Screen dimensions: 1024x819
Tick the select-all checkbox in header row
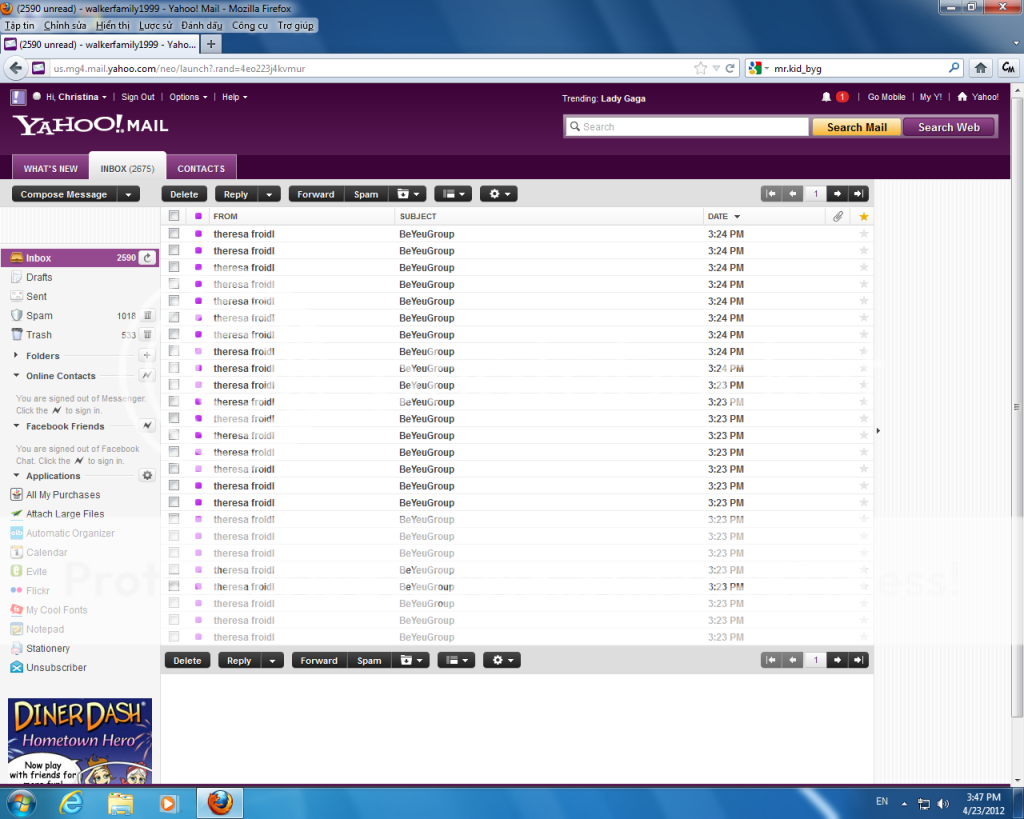174,216
